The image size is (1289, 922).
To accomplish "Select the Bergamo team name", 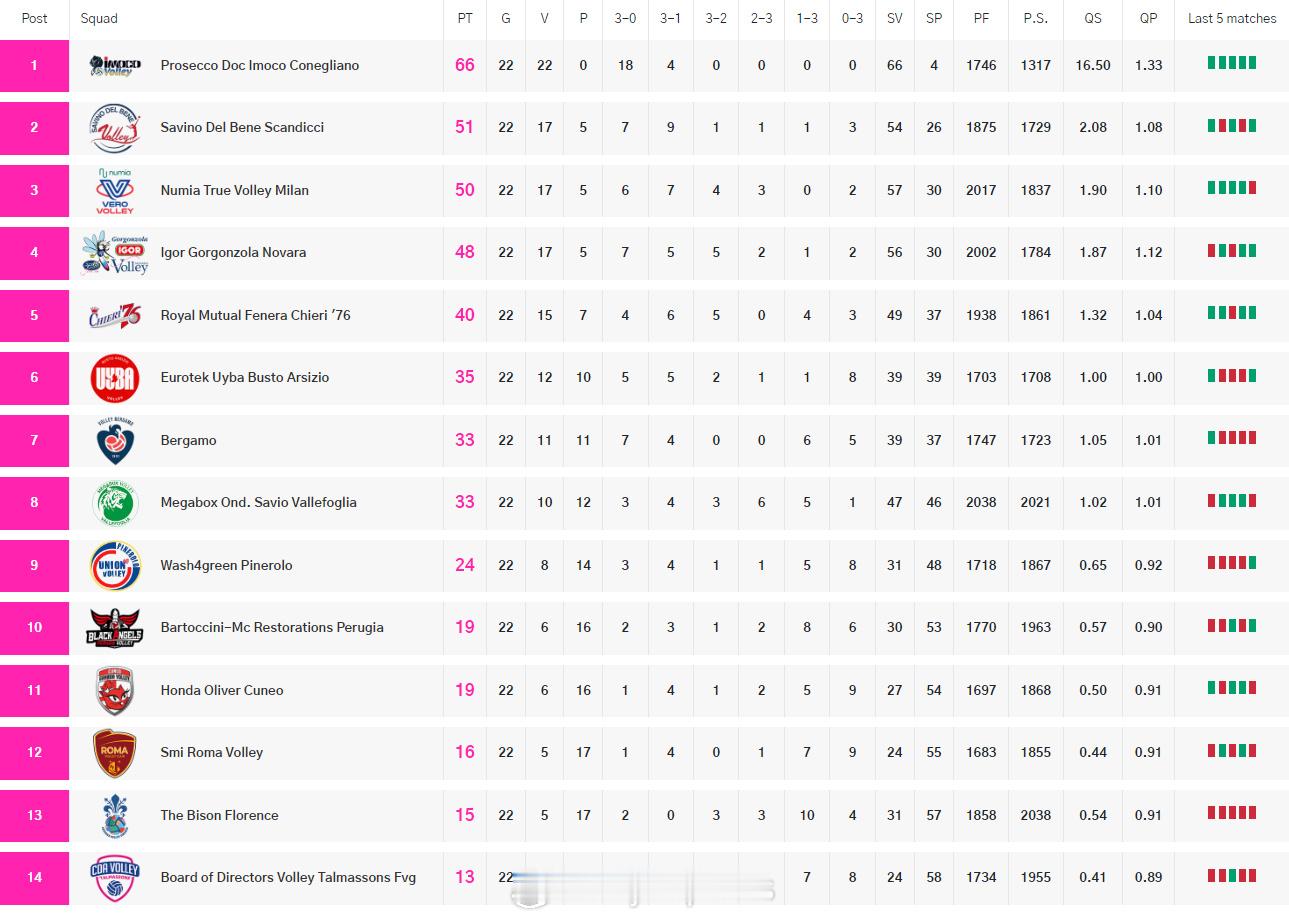I will coord(188,441).
